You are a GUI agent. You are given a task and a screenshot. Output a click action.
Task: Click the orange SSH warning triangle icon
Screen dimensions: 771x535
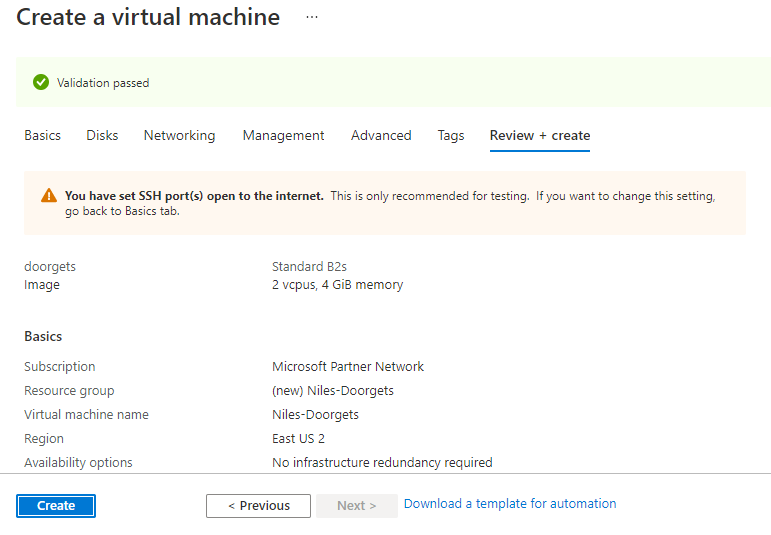pos(49,196)
